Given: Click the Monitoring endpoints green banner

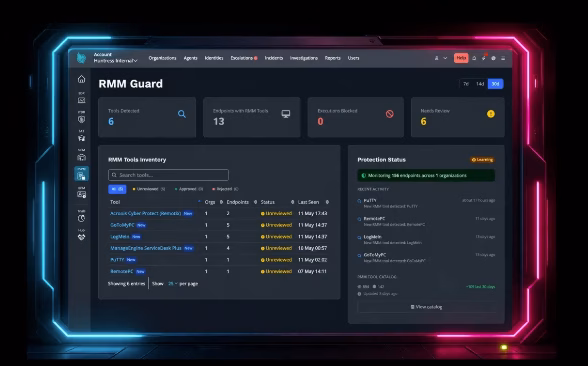Looking at the screenshot, I should coord(426,176).
